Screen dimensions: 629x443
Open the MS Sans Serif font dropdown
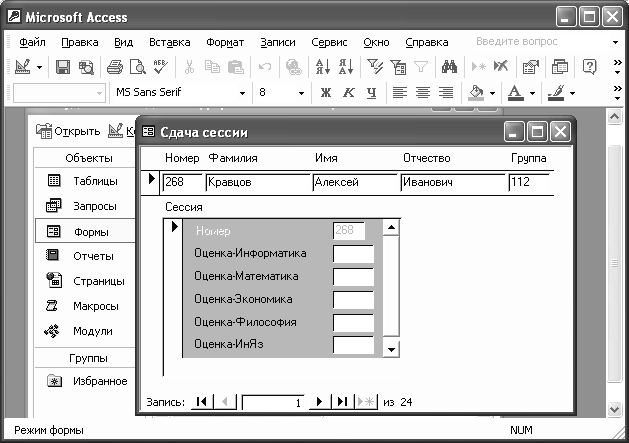point(242,93)
